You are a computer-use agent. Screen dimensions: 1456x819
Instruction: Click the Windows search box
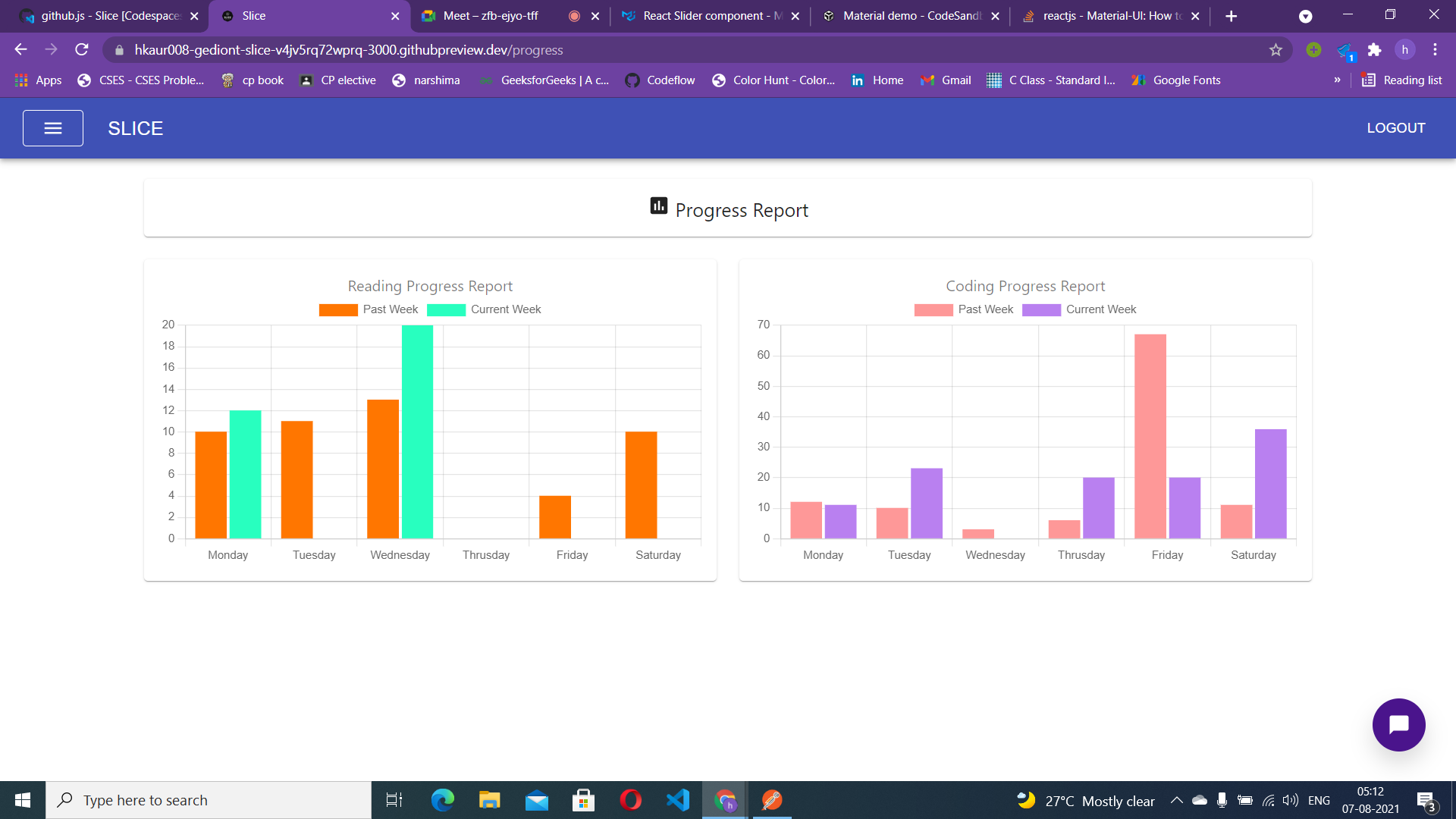tap(209, 800)
